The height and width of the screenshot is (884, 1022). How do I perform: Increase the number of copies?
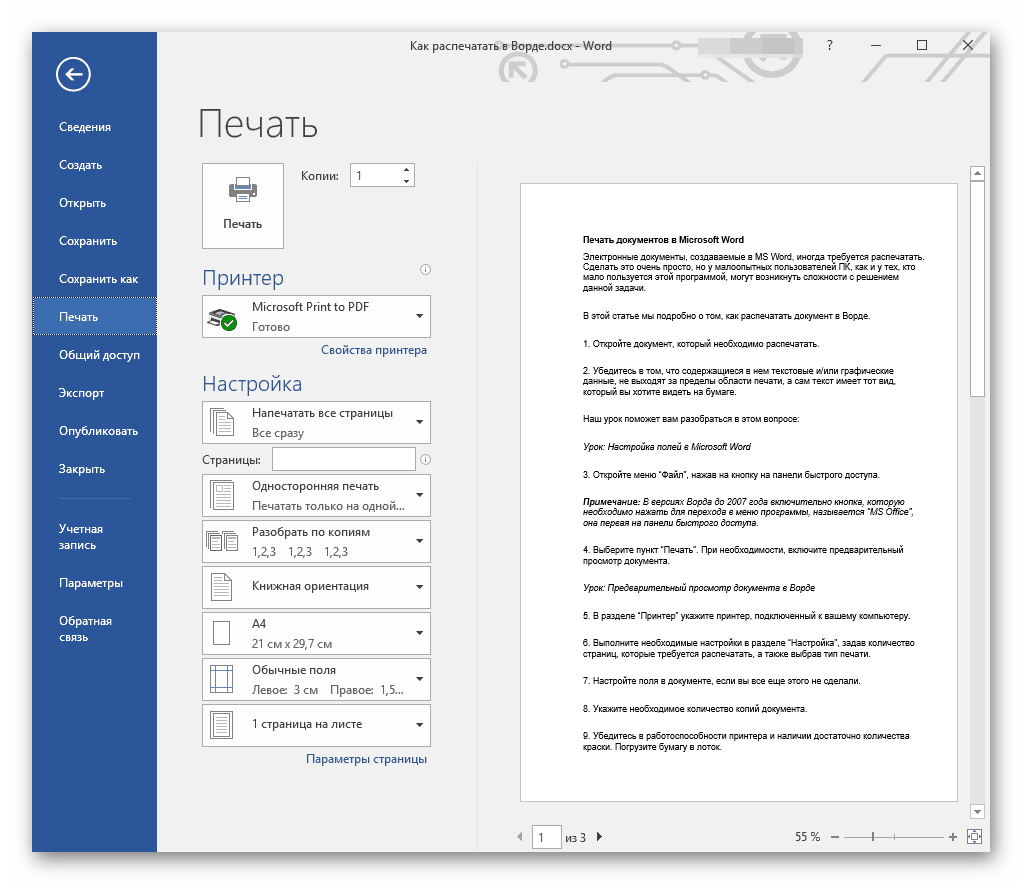pyautogui.click(x=406, y=170)
